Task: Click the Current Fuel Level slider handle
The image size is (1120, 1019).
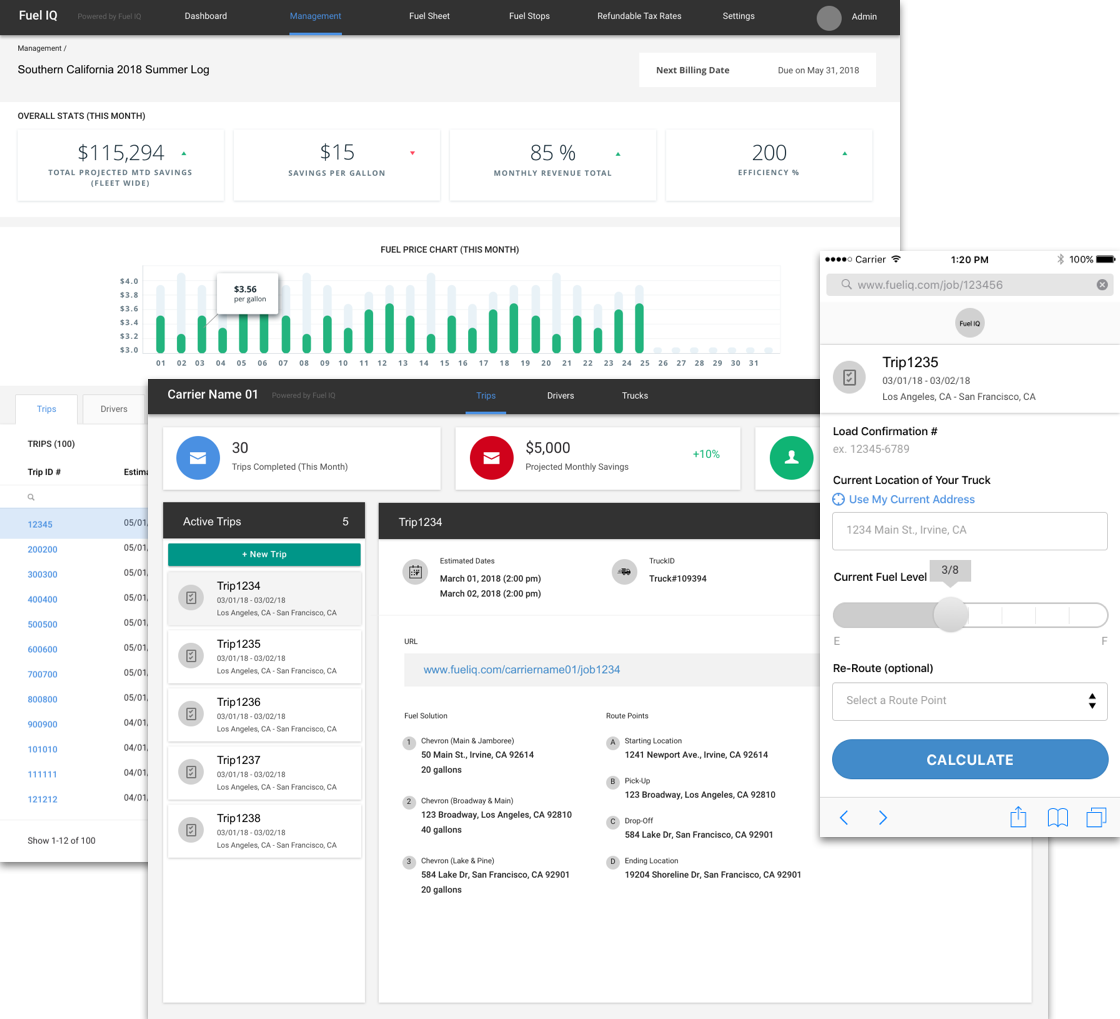Action: (x=950, y=615)
